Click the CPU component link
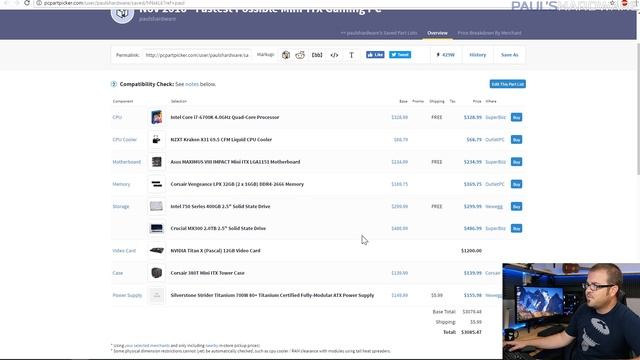This screenshot has height=360, width=640. click(x=117, y=117)
